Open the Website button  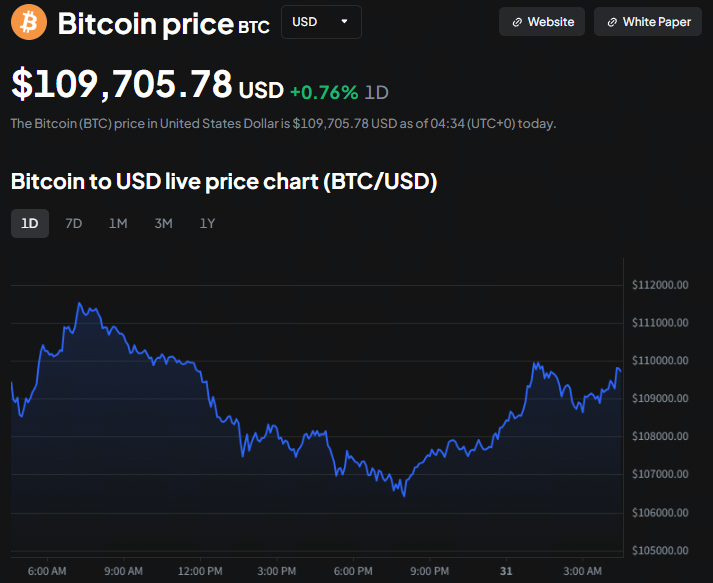click(x=542, y=22)
